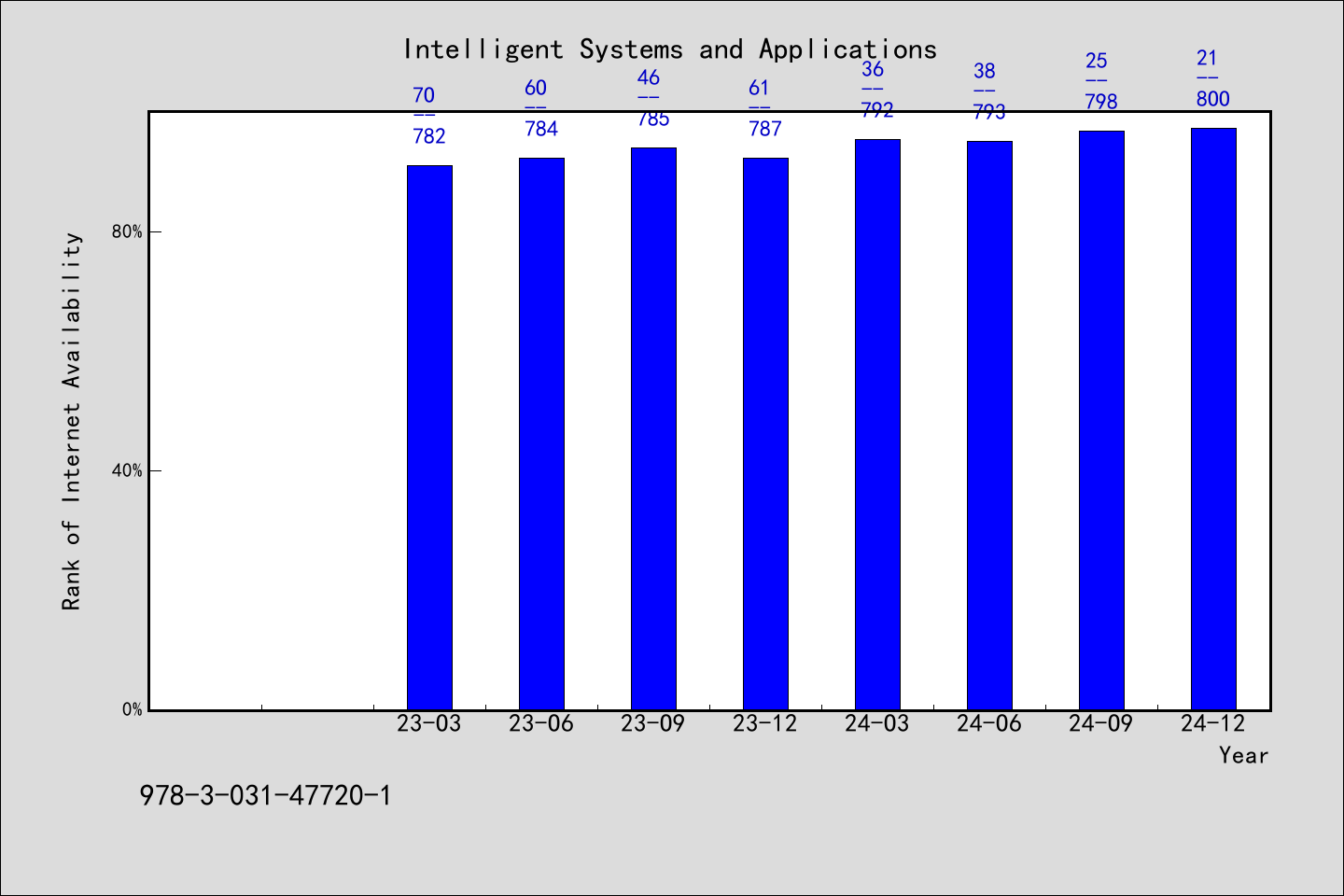This screenshot has height=896, width=1344.
Task: Click the 24-12 axis label
Action: click(1213, 724)
